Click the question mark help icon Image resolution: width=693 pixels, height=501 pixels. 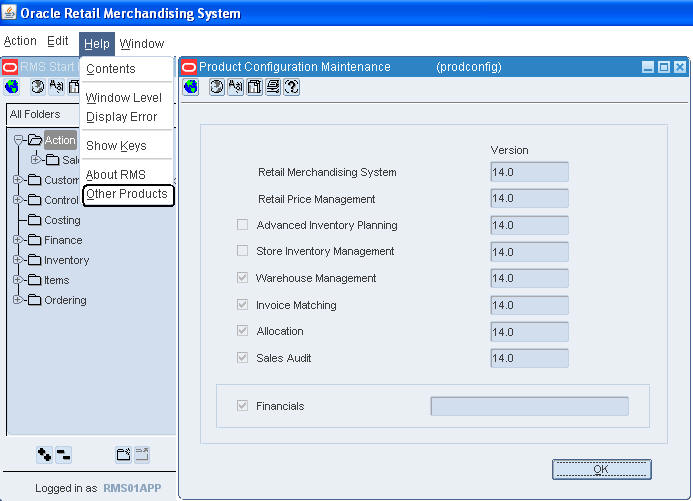(292, 87)
